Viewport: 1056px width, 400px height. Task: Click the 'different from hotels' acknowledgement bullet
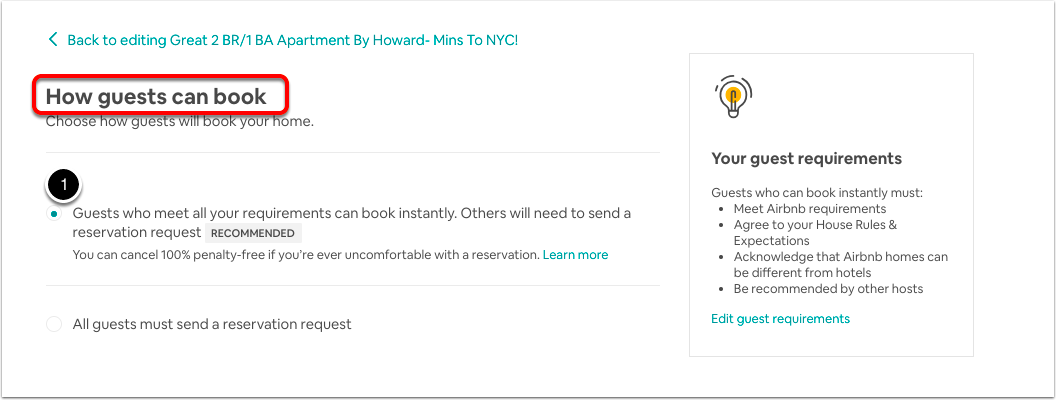[840, 265]
